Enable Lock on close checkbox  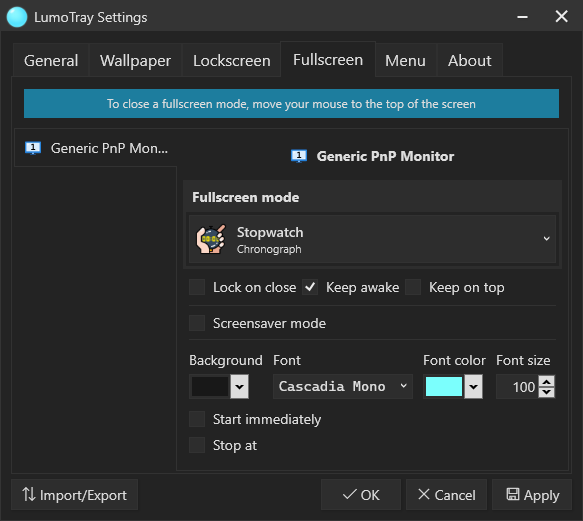(x=197, y=287)
